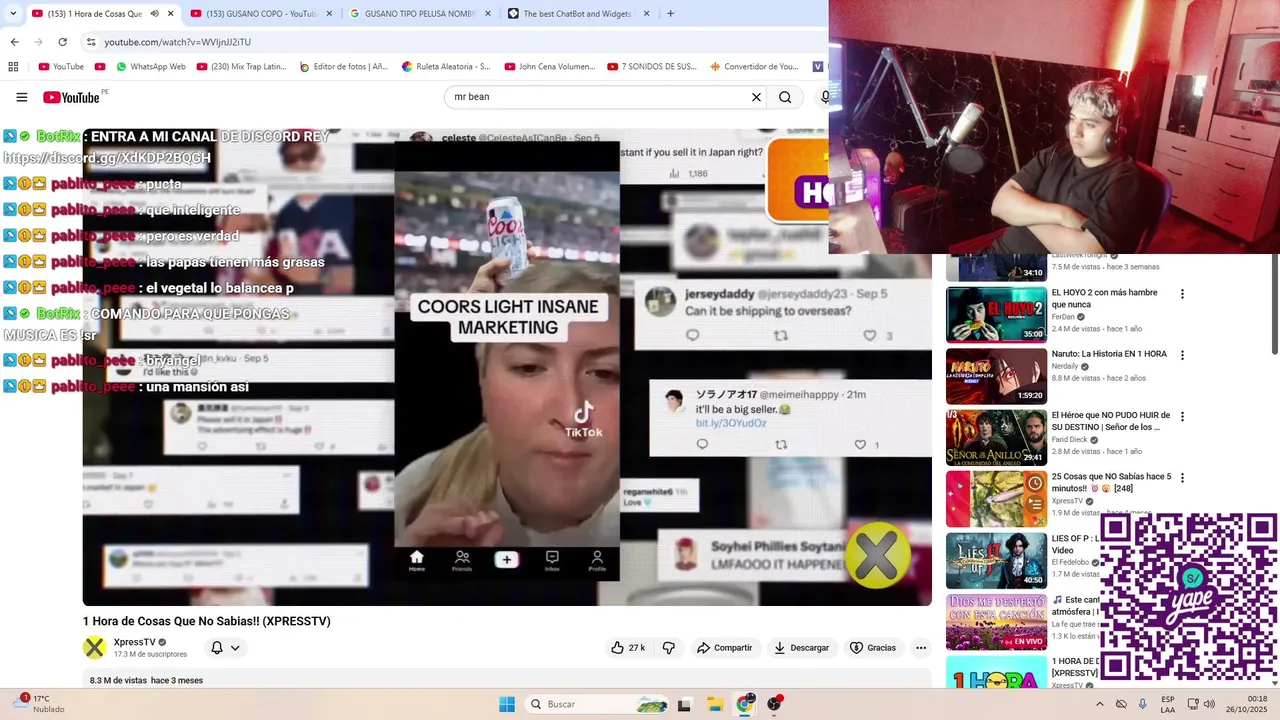
Task: Open the WhatsApp Web bookmark
Action: (150, 67)
